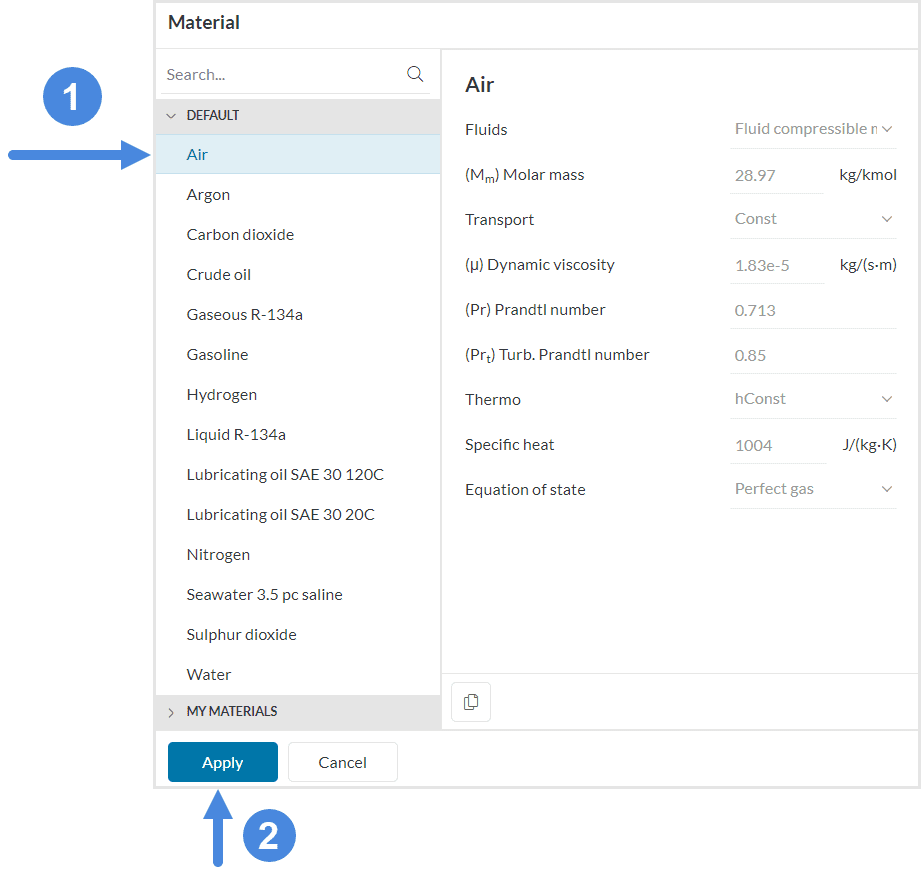Image resolution: width=921 pixels, height=875 pixels.
Task: Open the Equation of state dropdown
Action: [812, 489]
